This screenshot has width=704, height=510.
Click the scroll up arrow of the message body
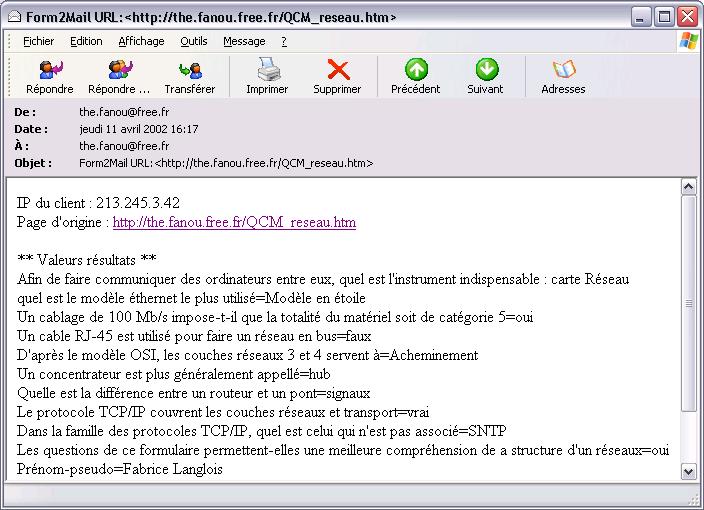point(689,187)
